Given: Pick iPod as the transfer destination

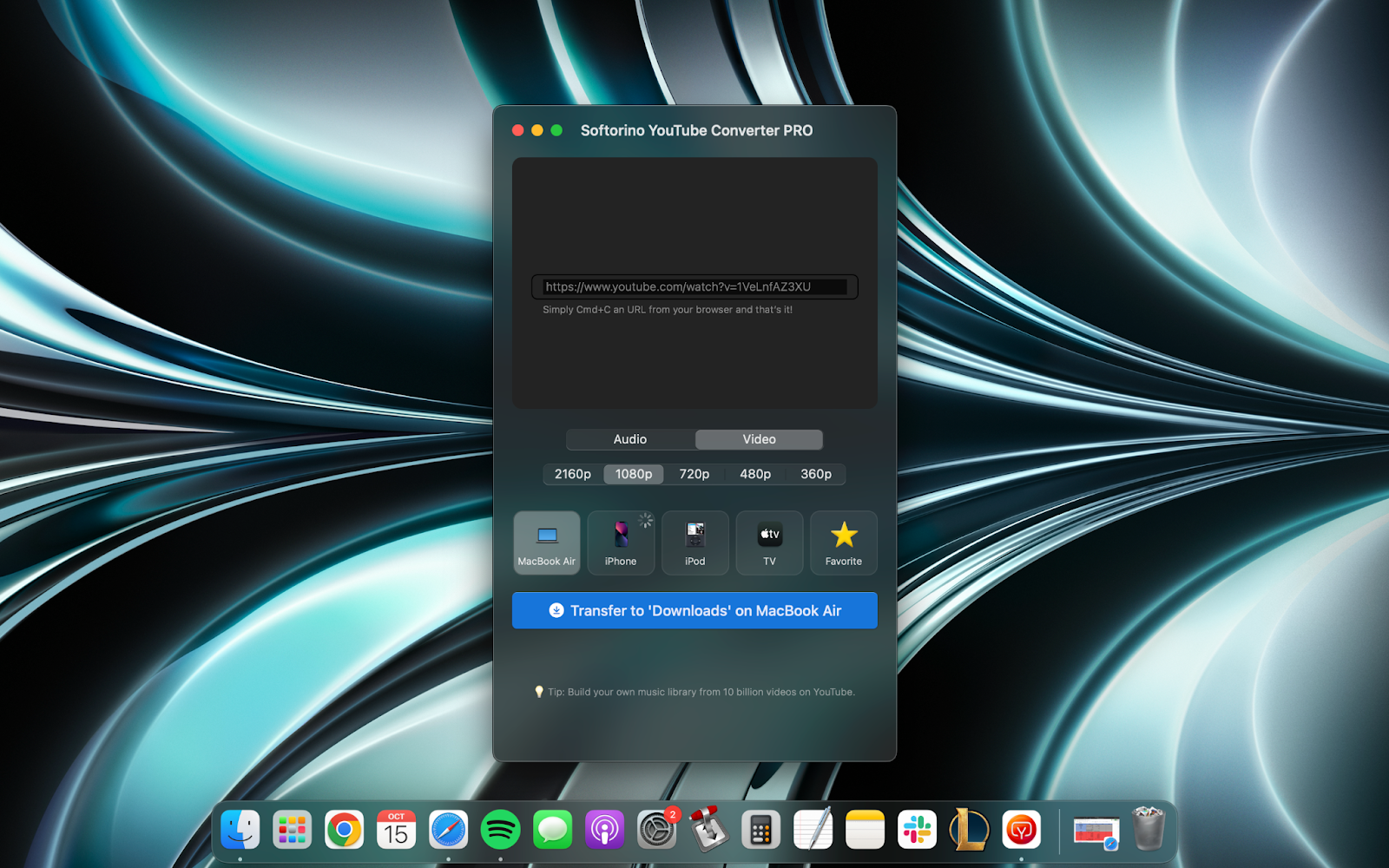Looking at the screenshot, I should (x=695, y=542).
